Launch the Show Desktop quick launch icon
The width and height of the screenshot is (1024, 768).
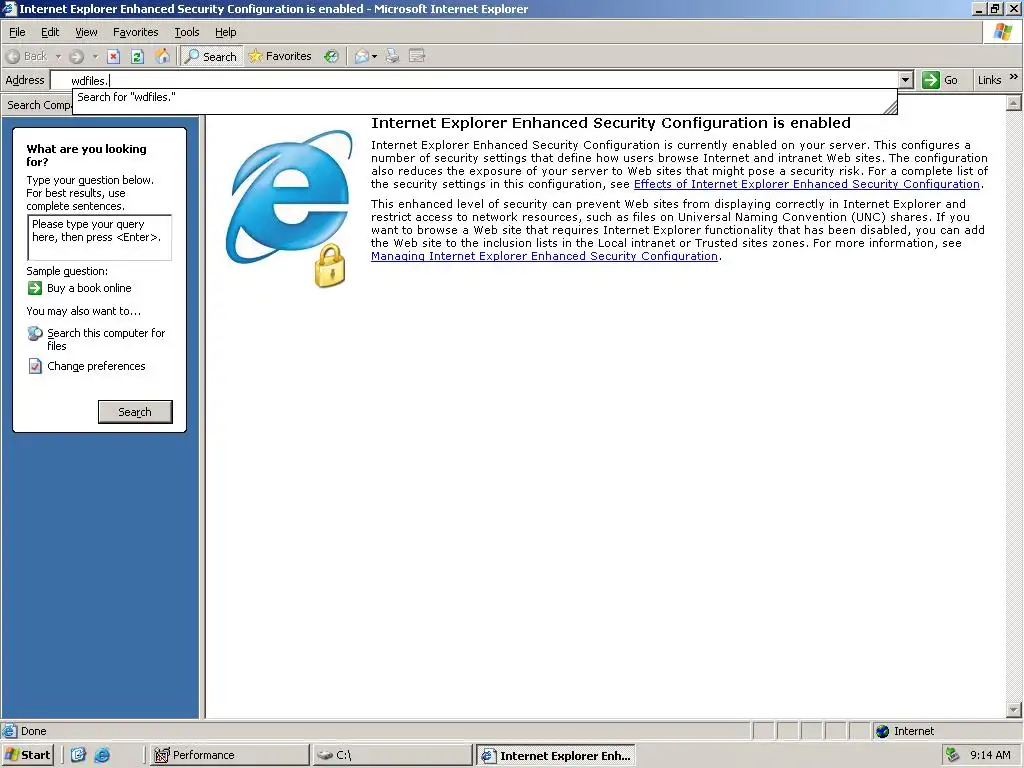[x=78, y=755]
